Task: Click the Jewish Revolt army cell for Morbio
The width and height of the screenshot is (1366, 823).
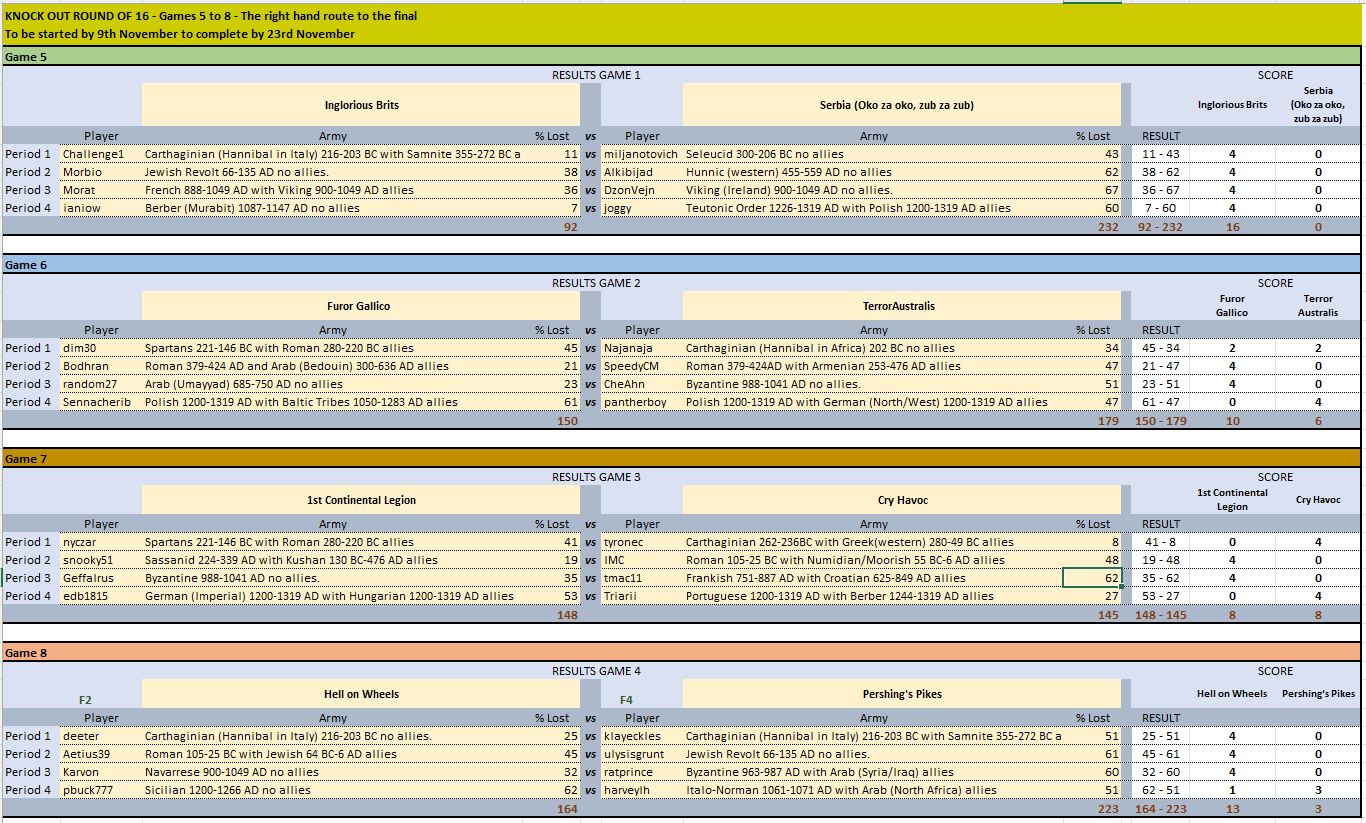Action: (333, 172)
